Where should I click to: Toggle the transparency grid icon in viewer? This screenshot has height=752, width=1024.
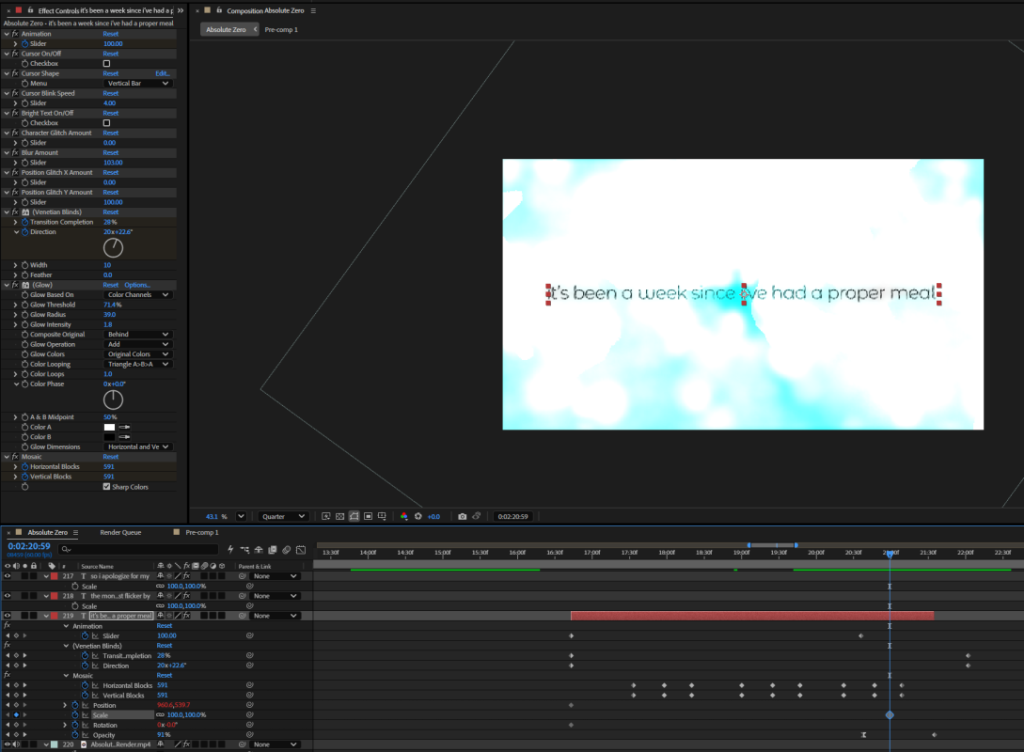coord(340,516)
